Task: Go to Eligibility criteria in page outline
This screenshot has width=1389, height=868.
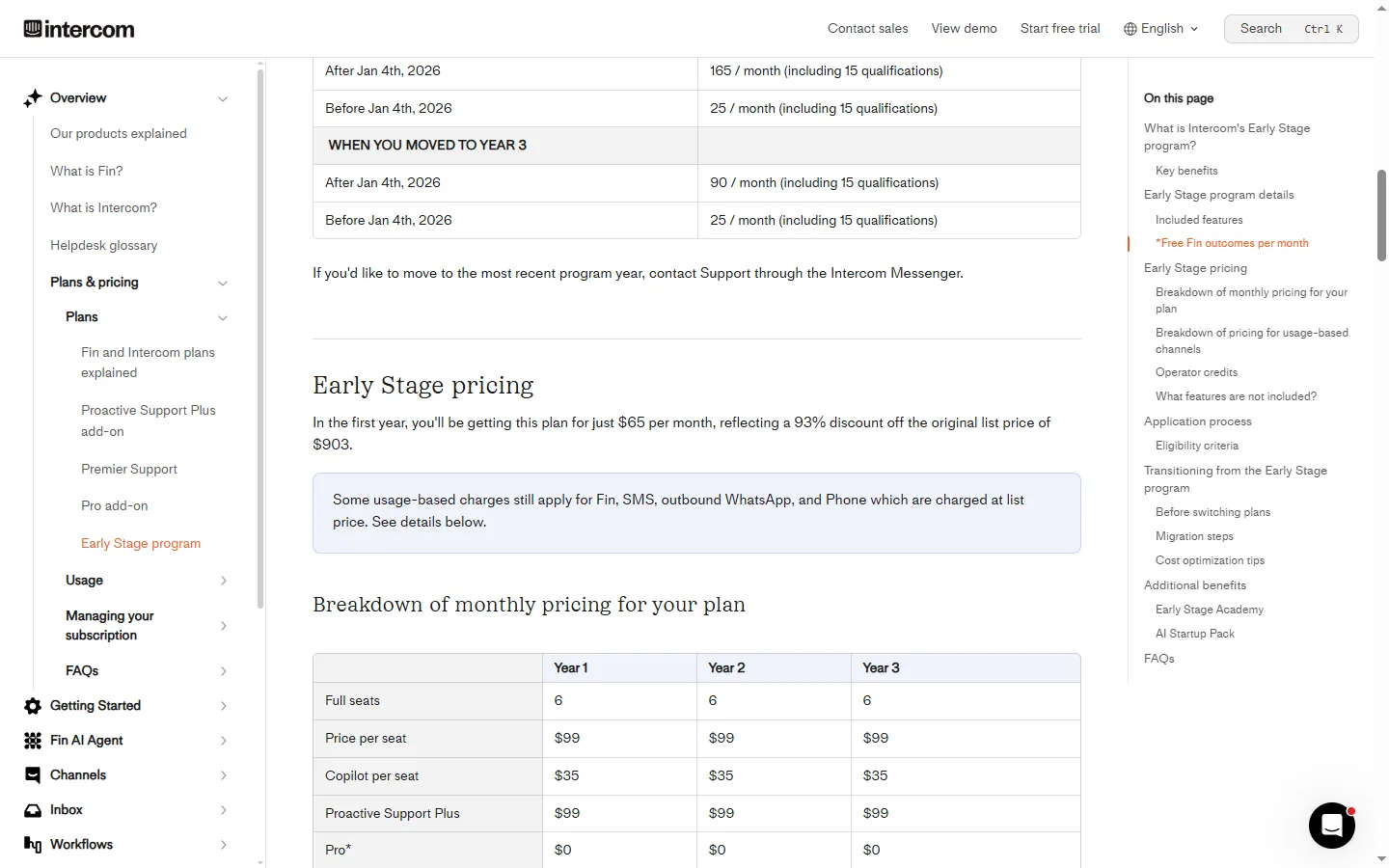Action: [x=1197, y=446]
